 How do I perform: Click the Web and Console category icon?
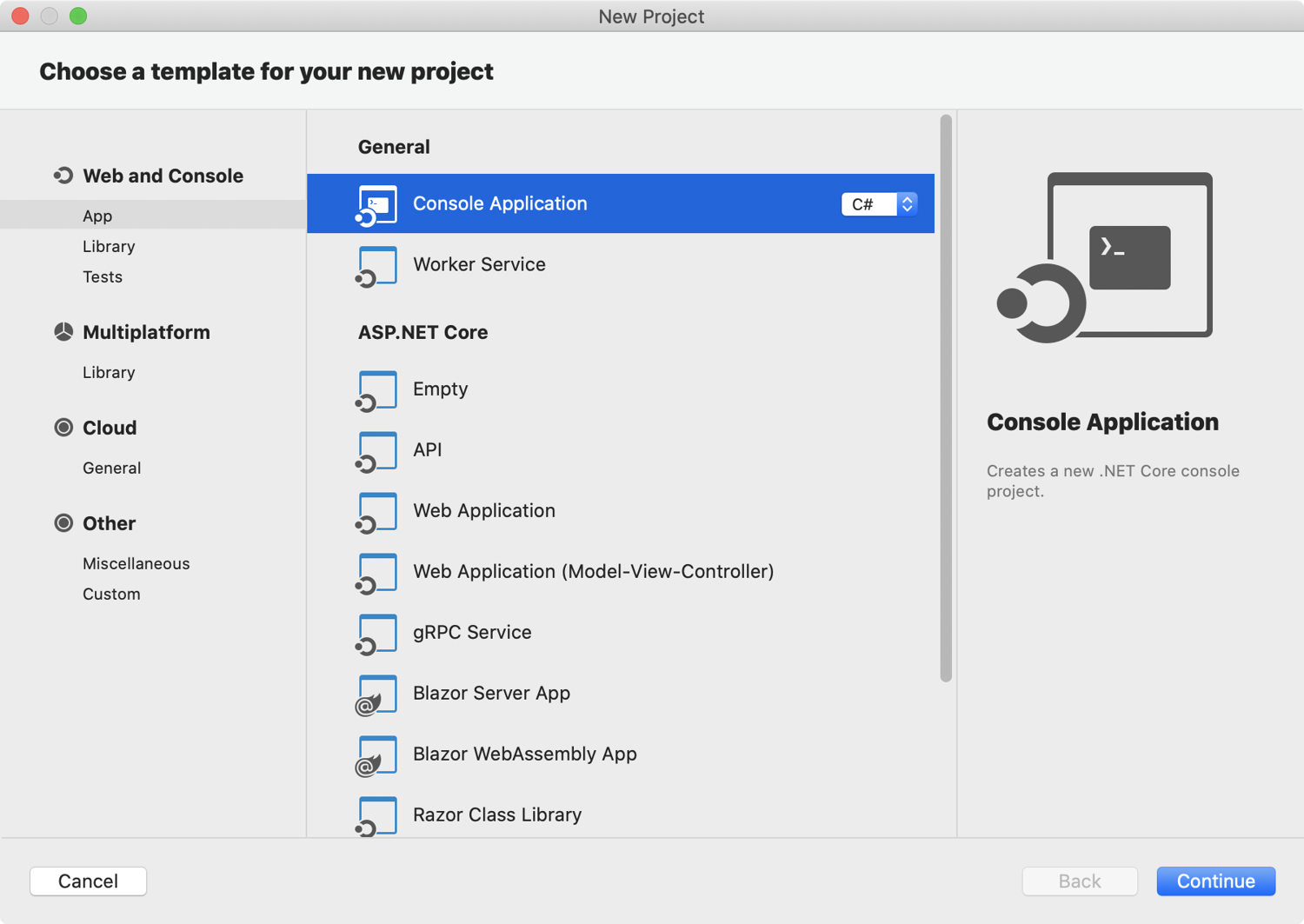coord(63,176)
